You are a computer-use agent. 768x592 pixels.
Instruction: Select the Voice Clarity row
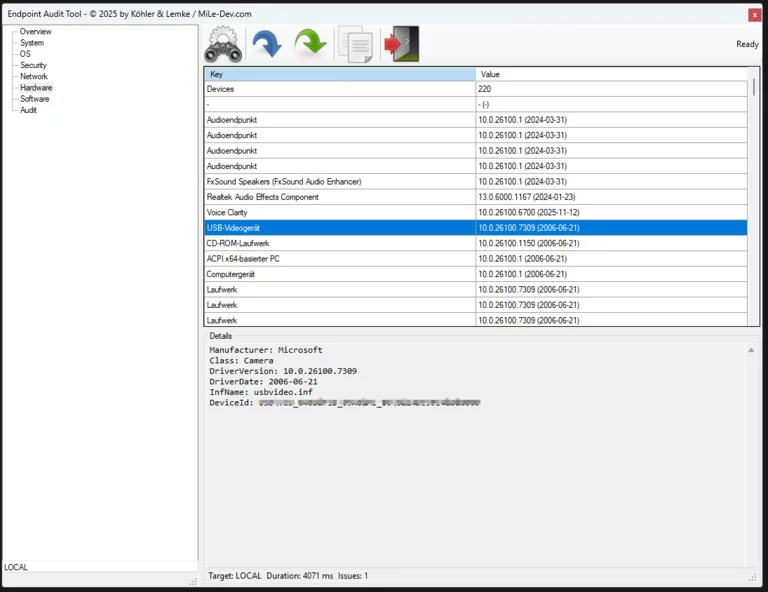tap(340, 212)
